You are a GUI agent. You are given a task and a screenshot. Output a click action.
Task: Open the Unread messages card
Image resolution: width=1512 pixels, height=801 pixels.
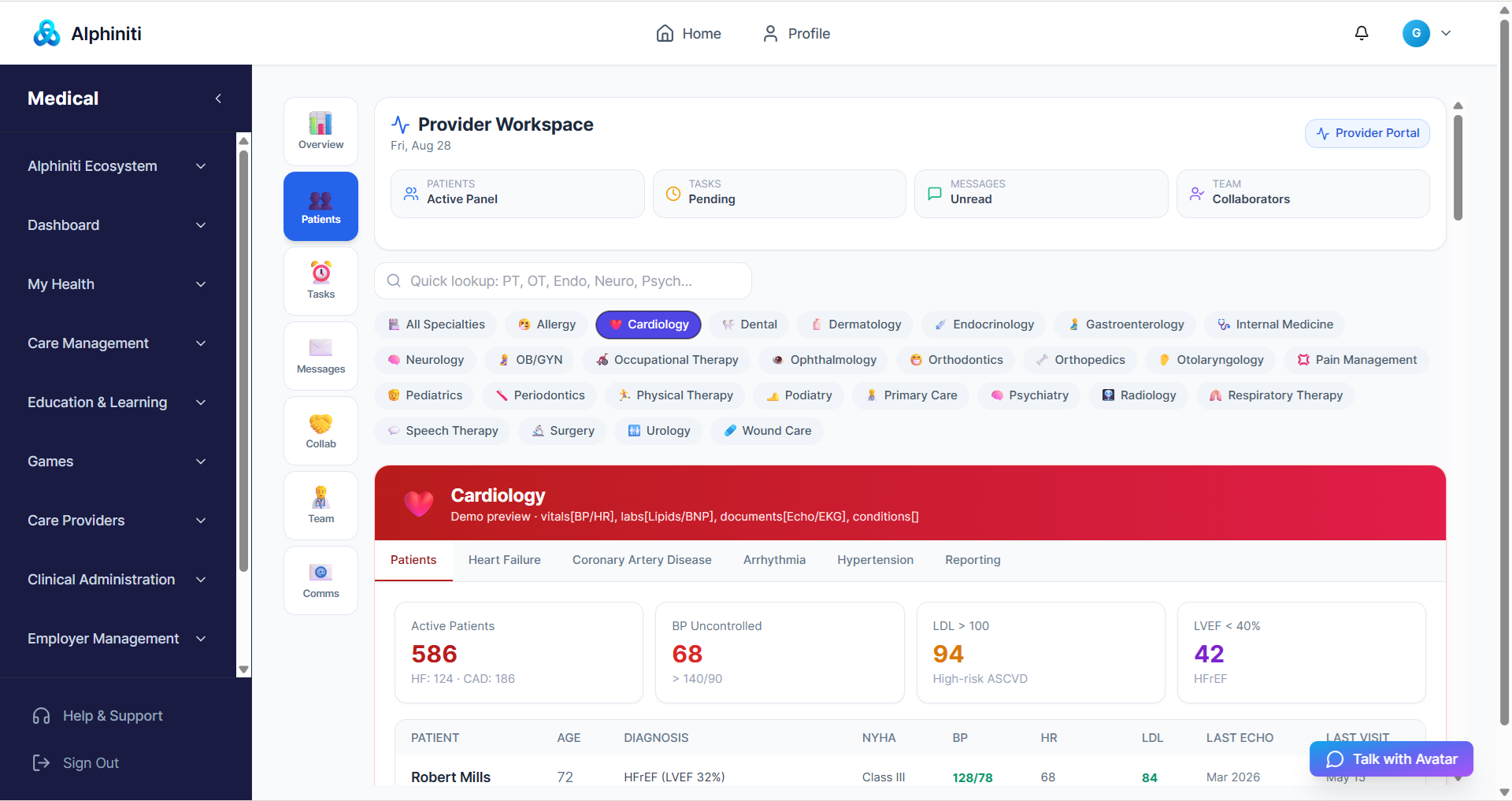pos(1041,194)
